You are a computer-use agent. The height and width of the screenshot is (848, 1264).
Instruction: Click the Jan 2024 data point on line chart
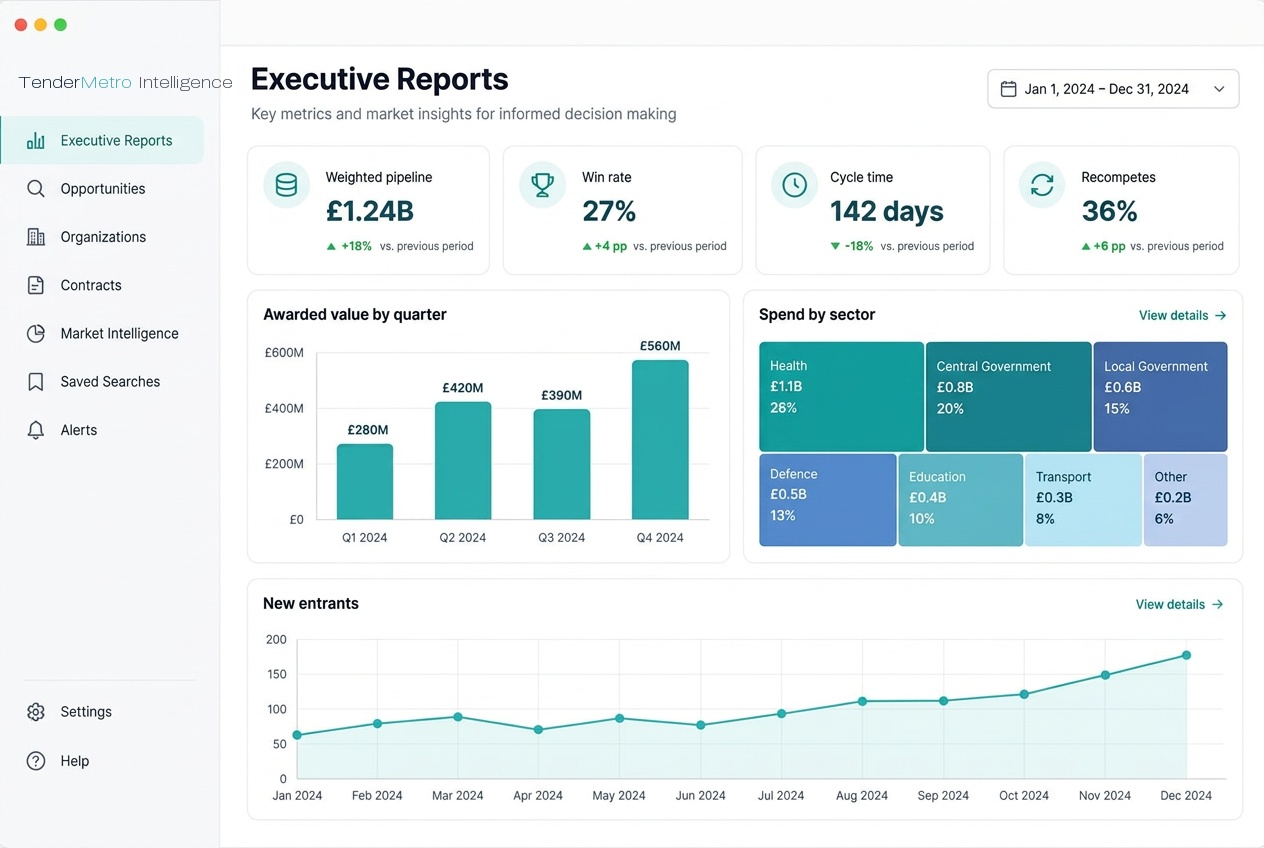point(297,735)
